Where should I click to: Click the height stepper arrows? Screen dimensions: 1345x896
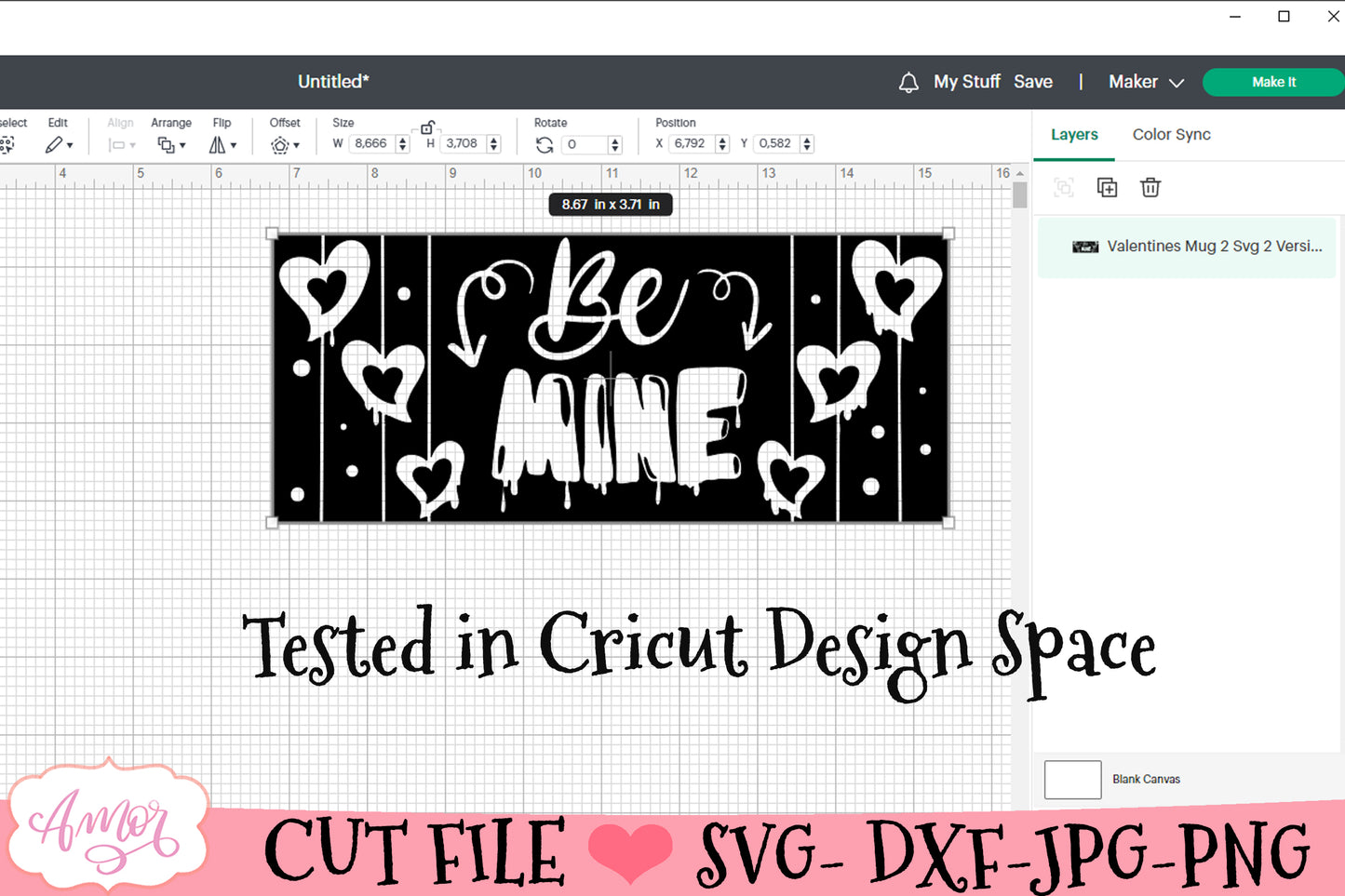click(493, 143)
